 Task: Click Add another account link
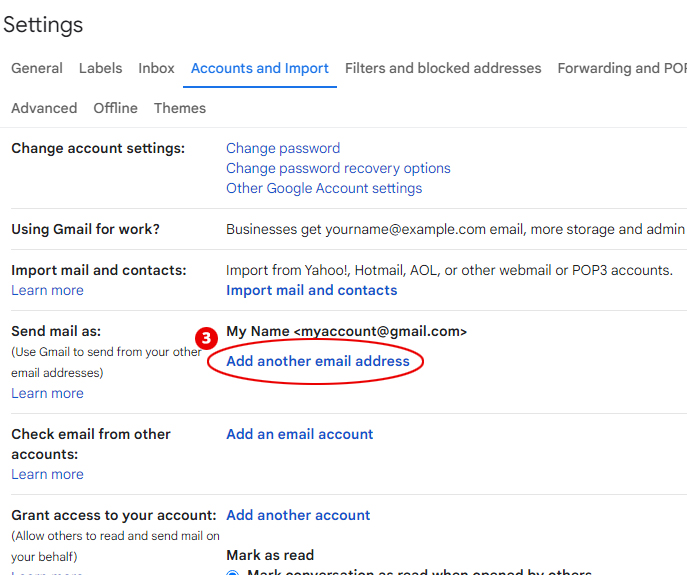(298, 515)
